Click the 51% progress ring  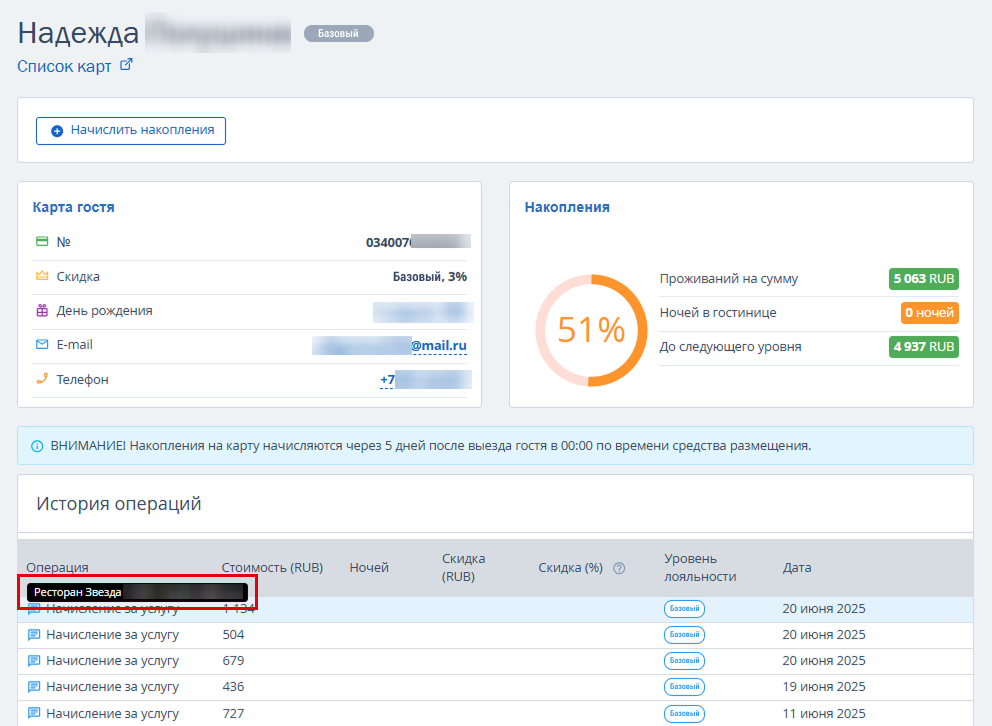click(591, 329)
